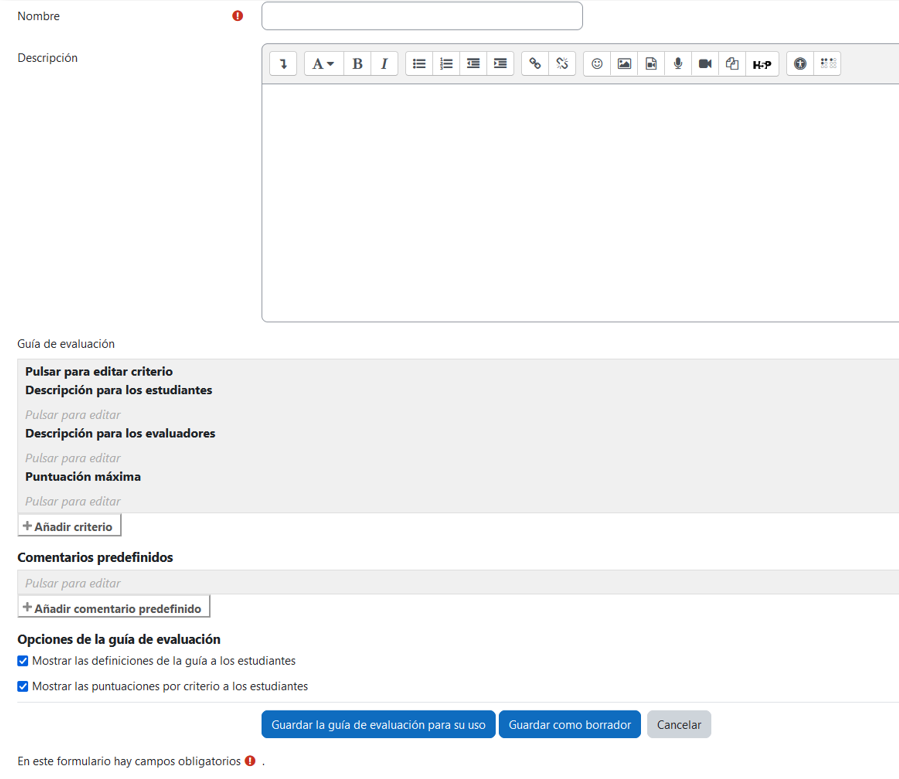
Task: Click the Record audio microphone icon
Action: (678, 63)
